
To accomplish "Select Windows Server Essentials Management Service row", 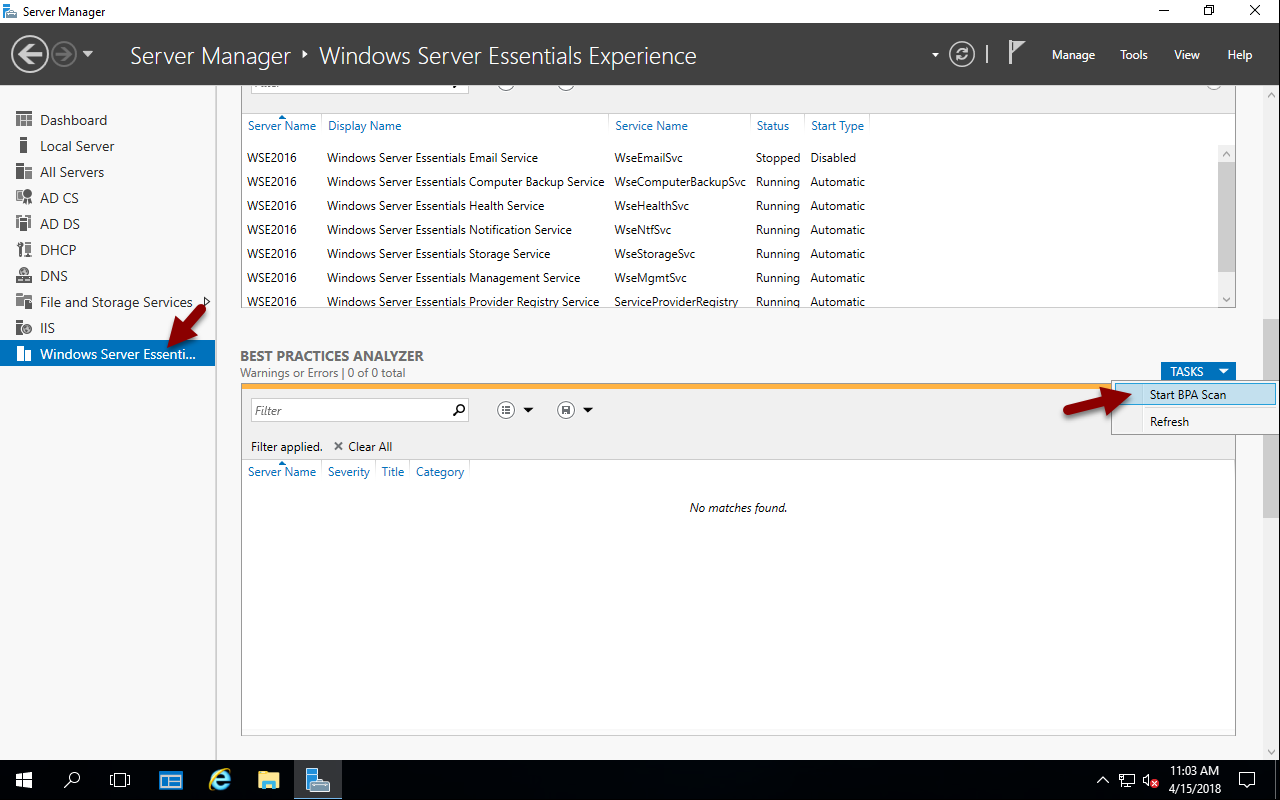I will point(730,278).
